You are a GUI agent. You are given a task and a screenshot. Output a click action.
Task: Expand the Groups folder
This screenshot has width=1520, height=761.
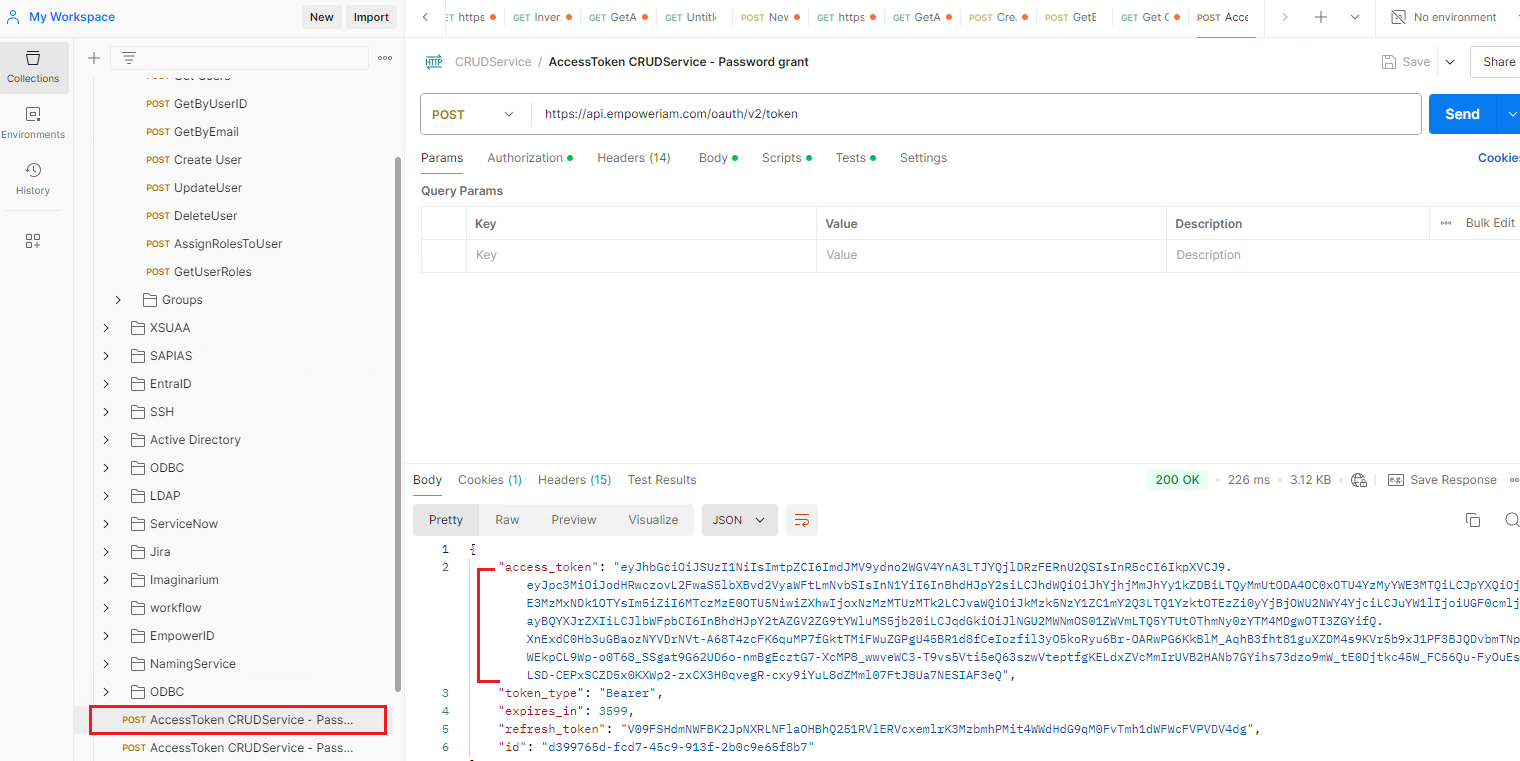(118, 300)
